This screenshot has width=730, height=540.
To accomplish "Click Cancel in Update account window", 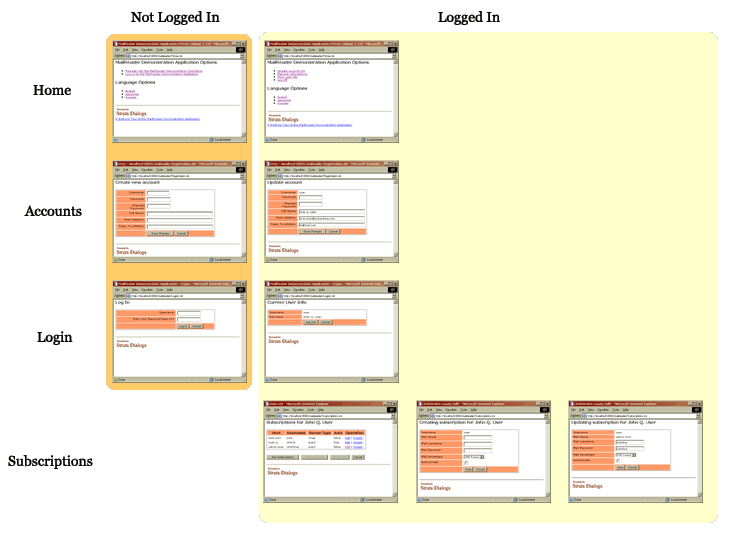I will (x=333, y=231).
